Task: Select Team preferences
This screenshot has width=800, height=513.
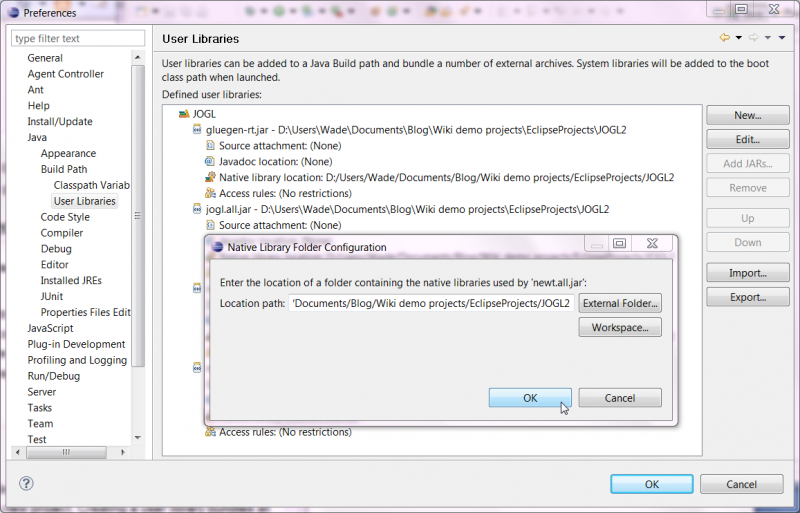Action: (x=40, y=423)
